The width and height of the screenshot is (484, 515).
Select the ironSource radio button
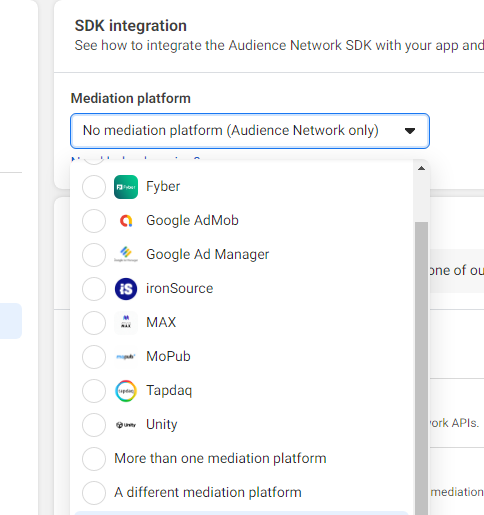tap(94, 289)
